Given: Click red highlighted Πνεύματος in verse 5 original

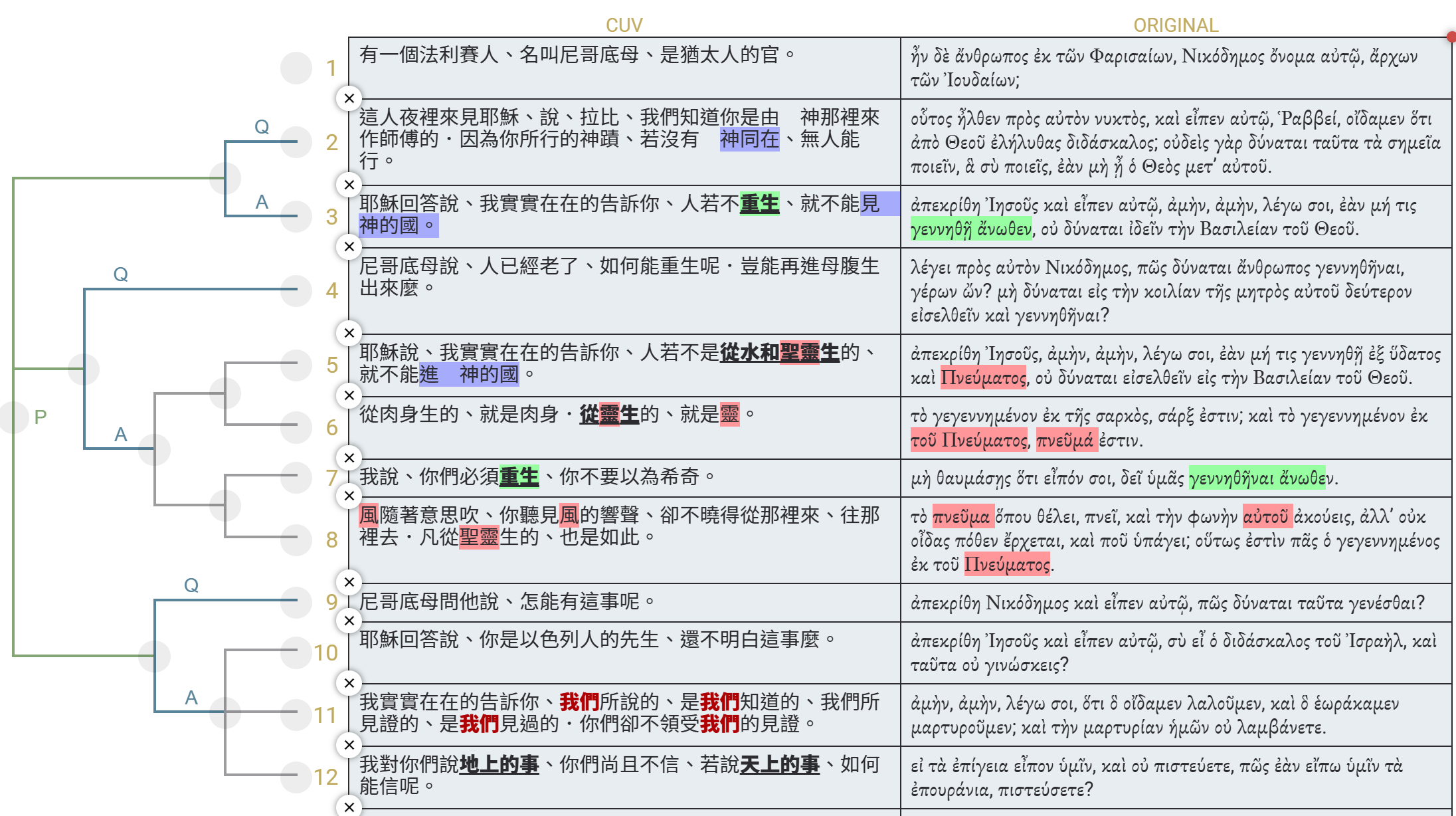Looking at the screenshot, I should [x=983, y=377].
